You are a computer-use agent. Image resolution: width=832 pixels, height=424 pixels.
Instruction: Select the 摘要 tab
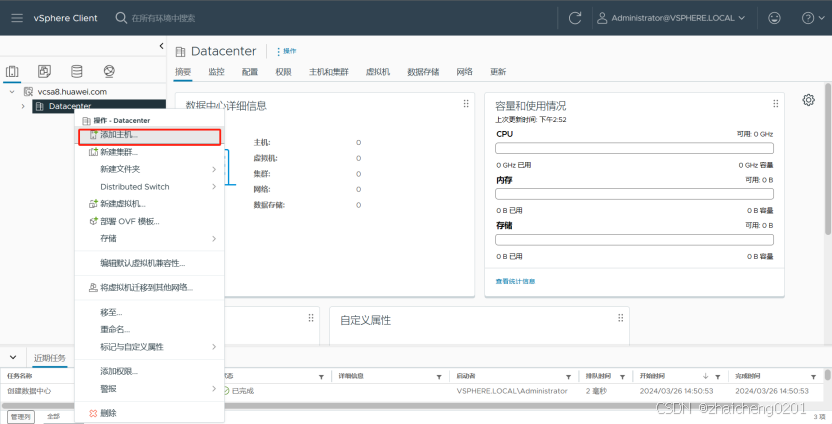click(183, 72)
